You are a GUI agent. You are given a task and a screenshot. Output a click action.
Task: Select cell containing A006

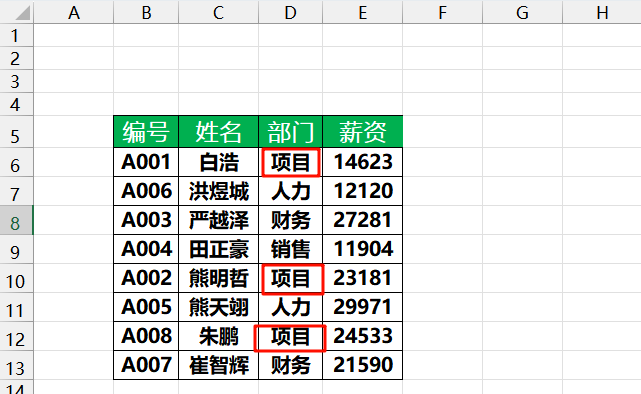(x=146, y=191)
